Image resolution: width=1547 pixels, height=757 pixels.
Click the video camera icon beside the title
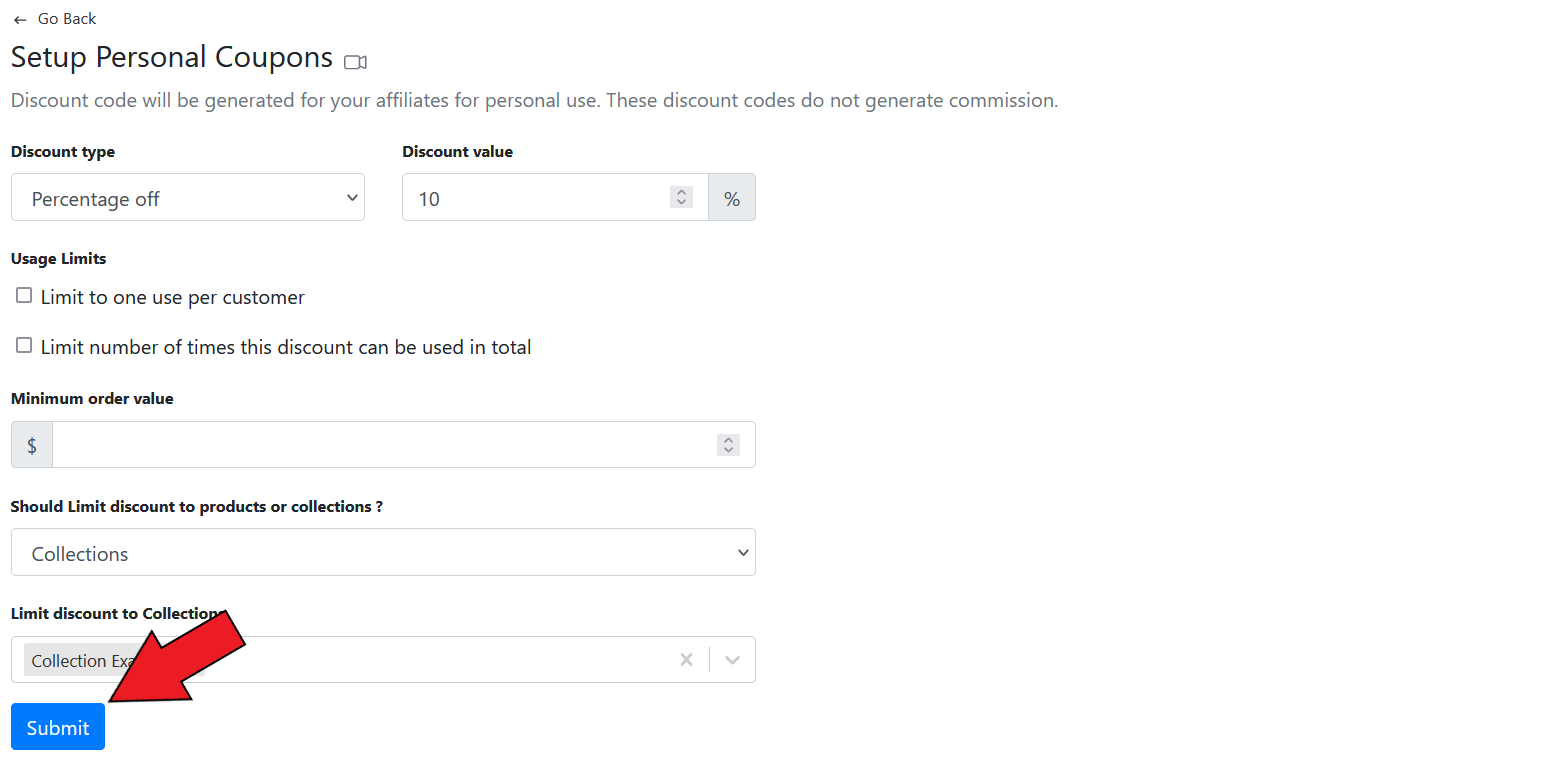tap(355, 62)
